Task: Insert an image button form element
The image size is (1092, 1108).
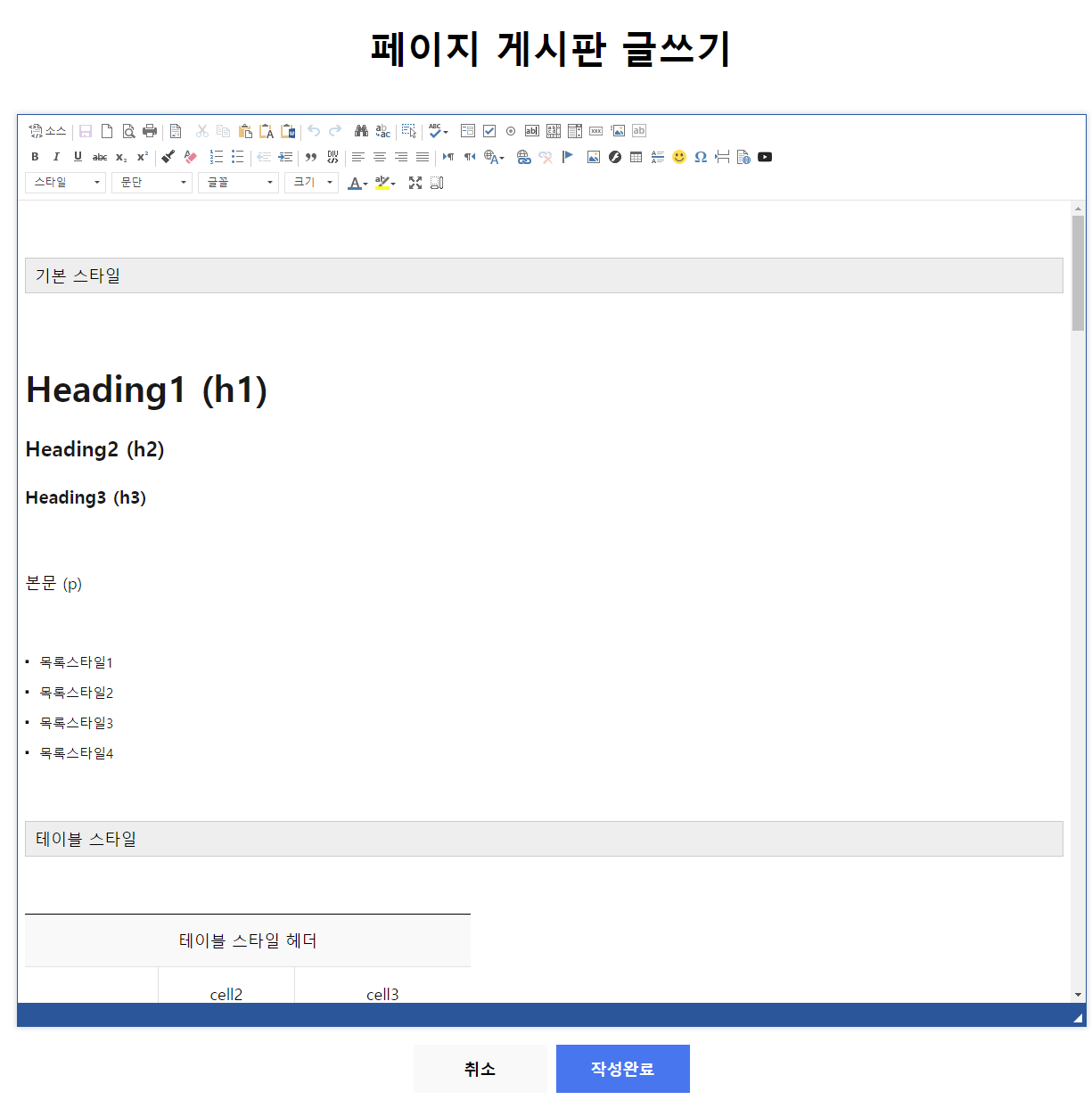Action: (618, 131)
